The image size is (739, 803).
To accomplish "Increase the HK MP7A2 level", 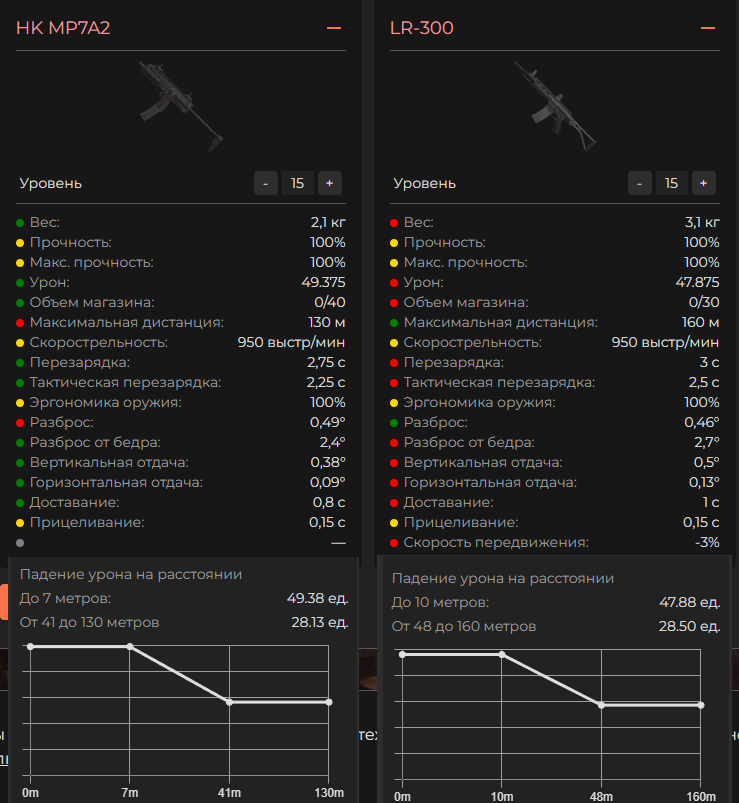I will click(330, 183).
